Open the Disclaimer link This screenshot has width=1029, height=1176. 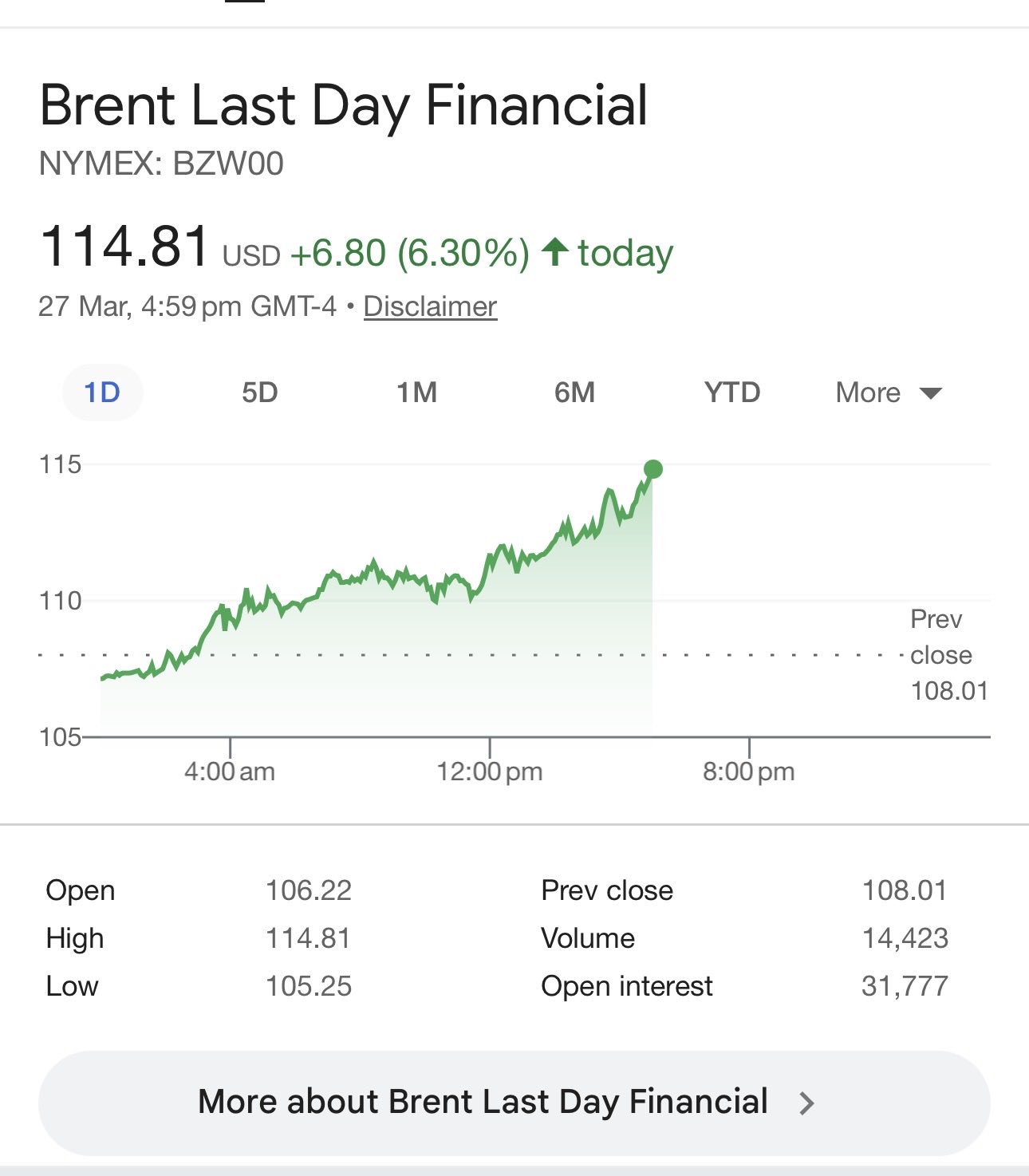coord(430,306)
